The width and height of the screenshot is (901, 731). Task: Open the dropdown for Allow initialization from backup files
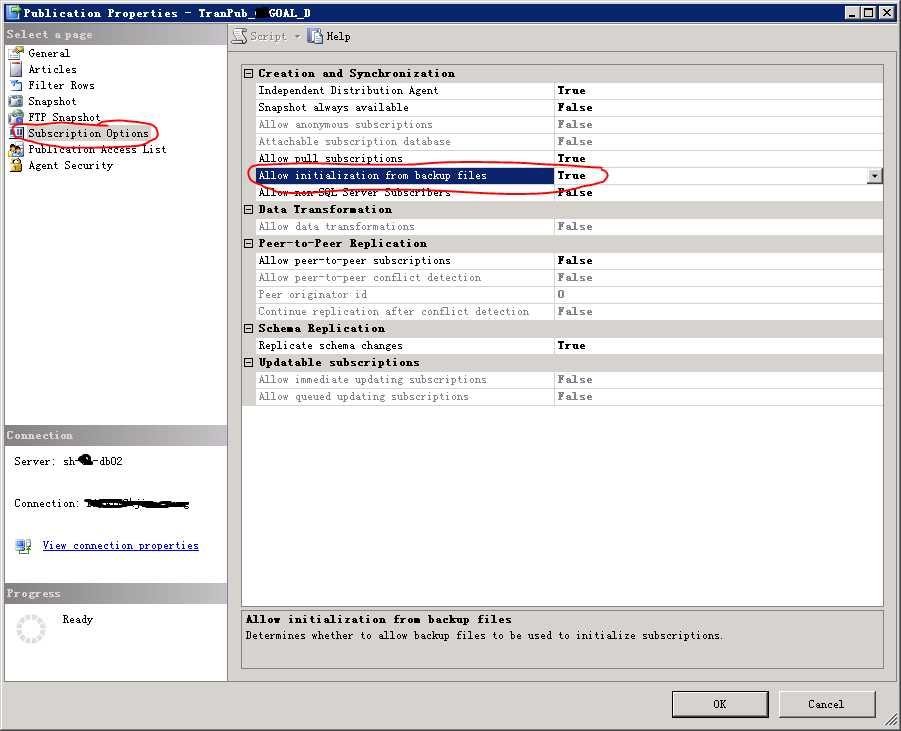[875, 176]
